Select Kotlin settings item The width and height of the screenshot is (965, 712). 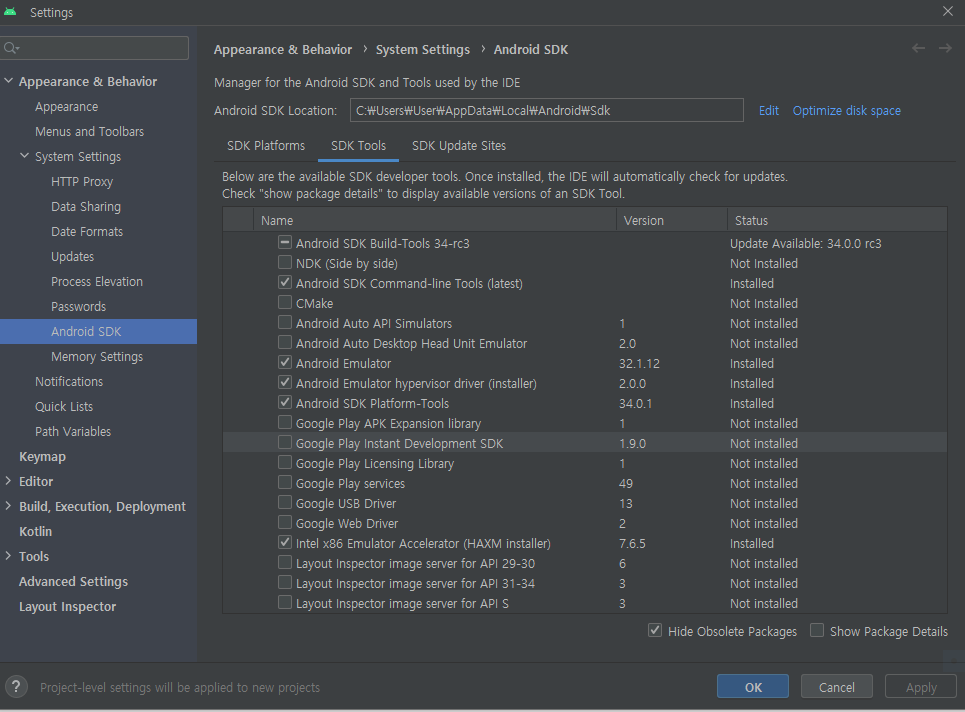(x=35, y=531)
